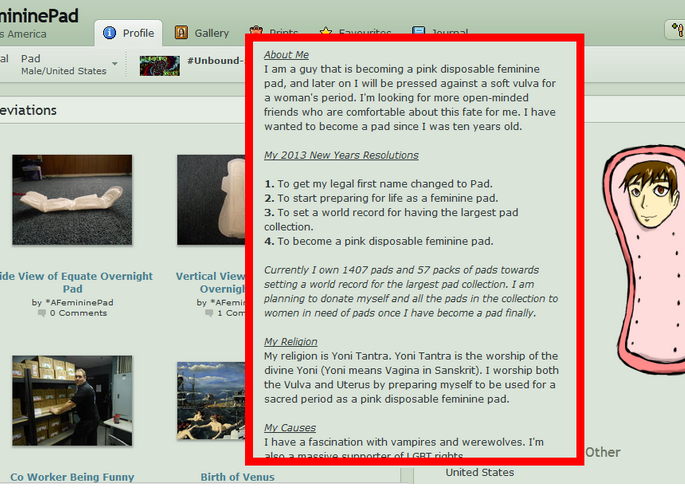Click the top-right corner toolbar icon
The image size is (685, 488).
point(676,30)
